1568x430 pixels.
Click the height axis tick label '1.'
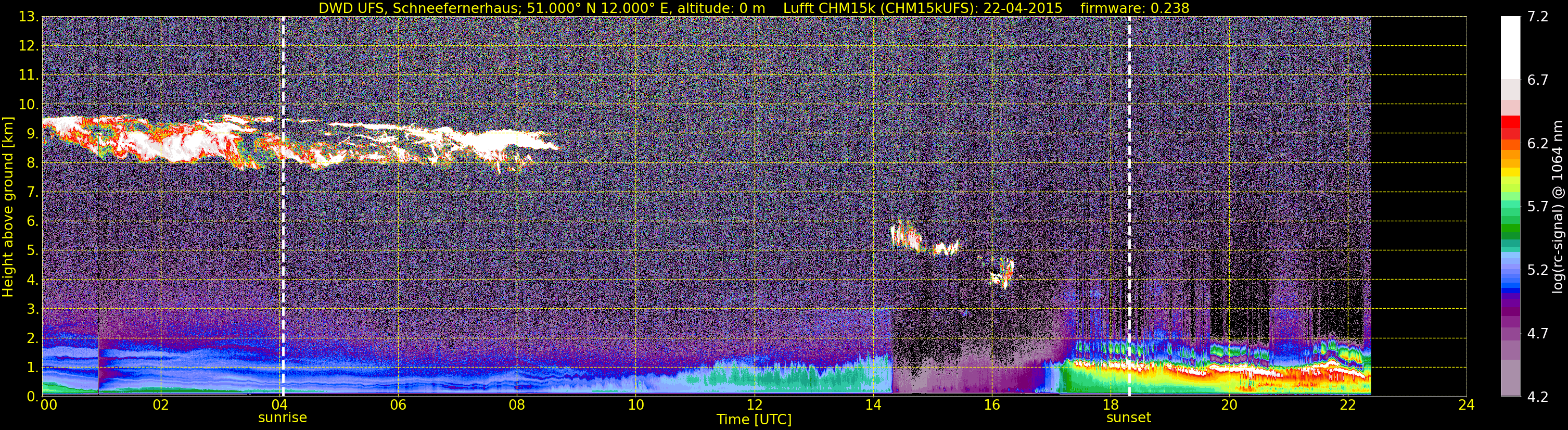[x=32, y=368]
